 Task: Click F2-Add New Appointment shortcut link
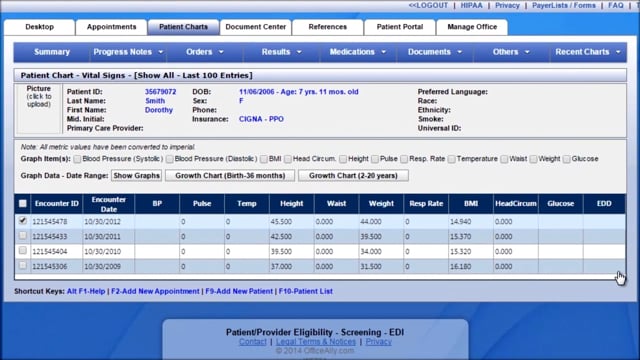click(155, 291)
